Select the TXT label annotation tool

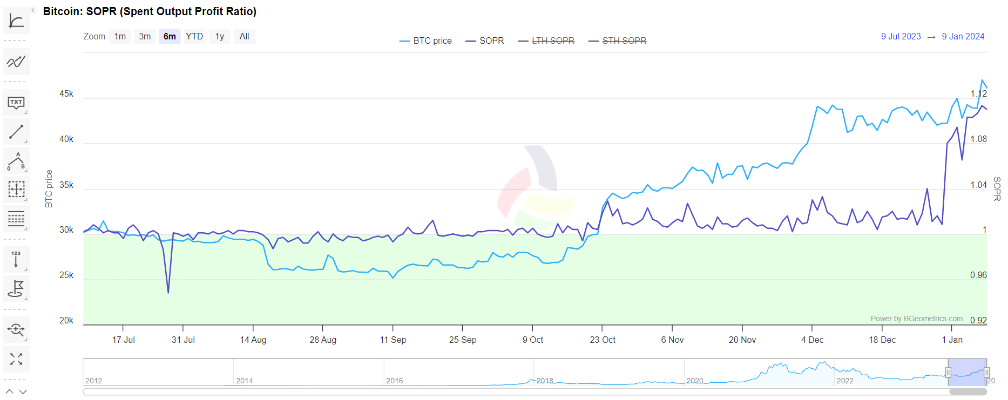tap(15, 102)
